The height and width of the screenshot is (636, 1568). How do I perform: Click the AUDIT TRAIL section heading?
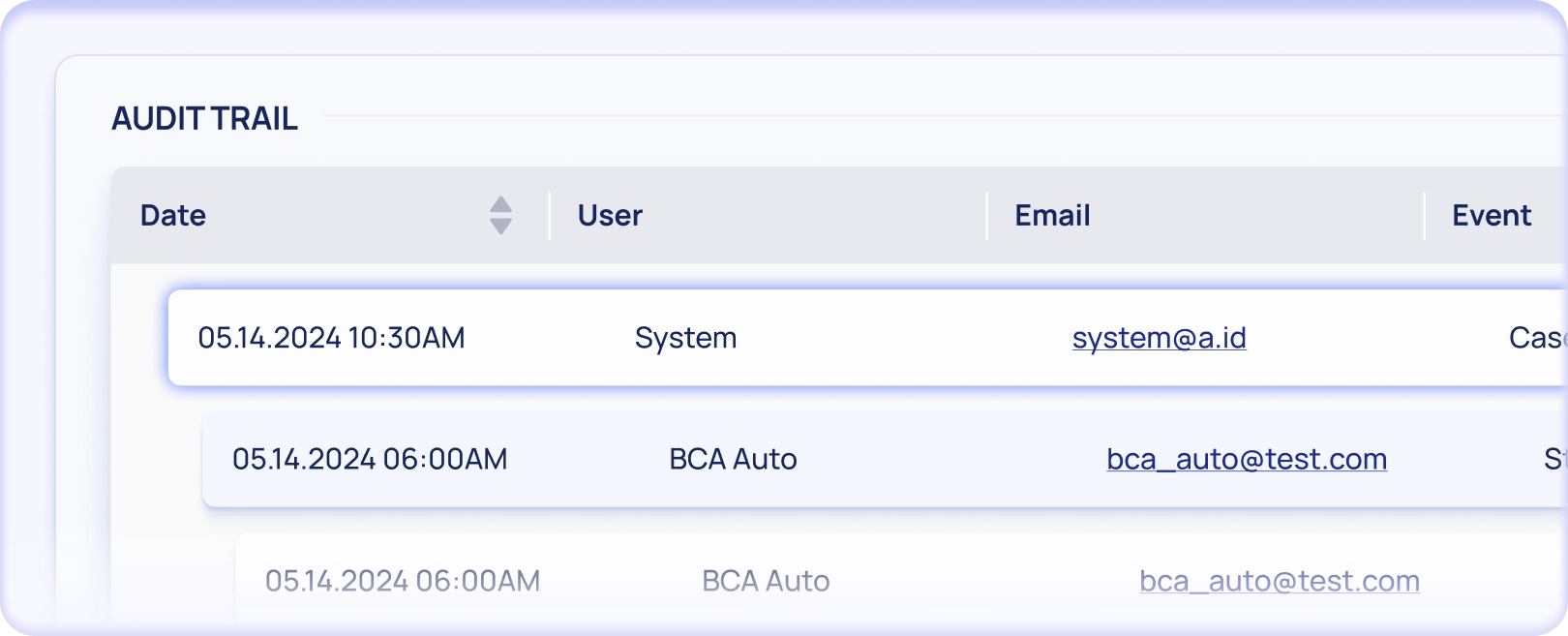pyautogui.click(x=204, y=119)
